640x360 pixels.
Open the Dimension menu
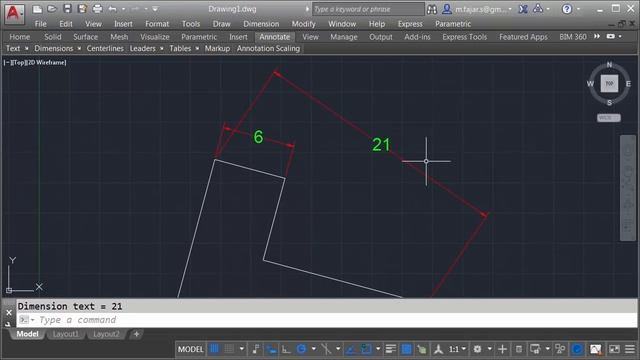point(261,24)
